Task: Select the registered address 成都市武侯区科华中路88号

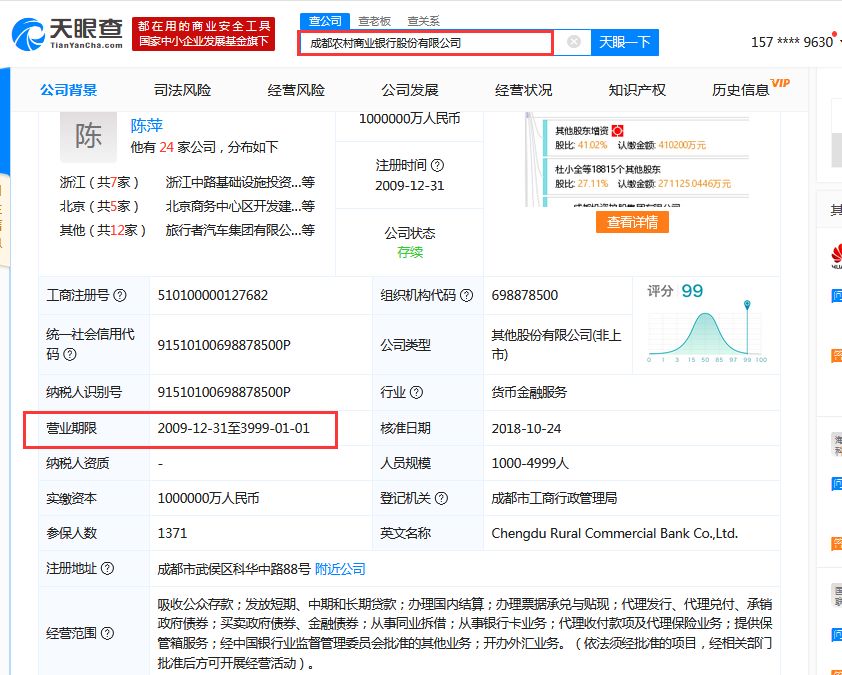Action: [234, 569]
